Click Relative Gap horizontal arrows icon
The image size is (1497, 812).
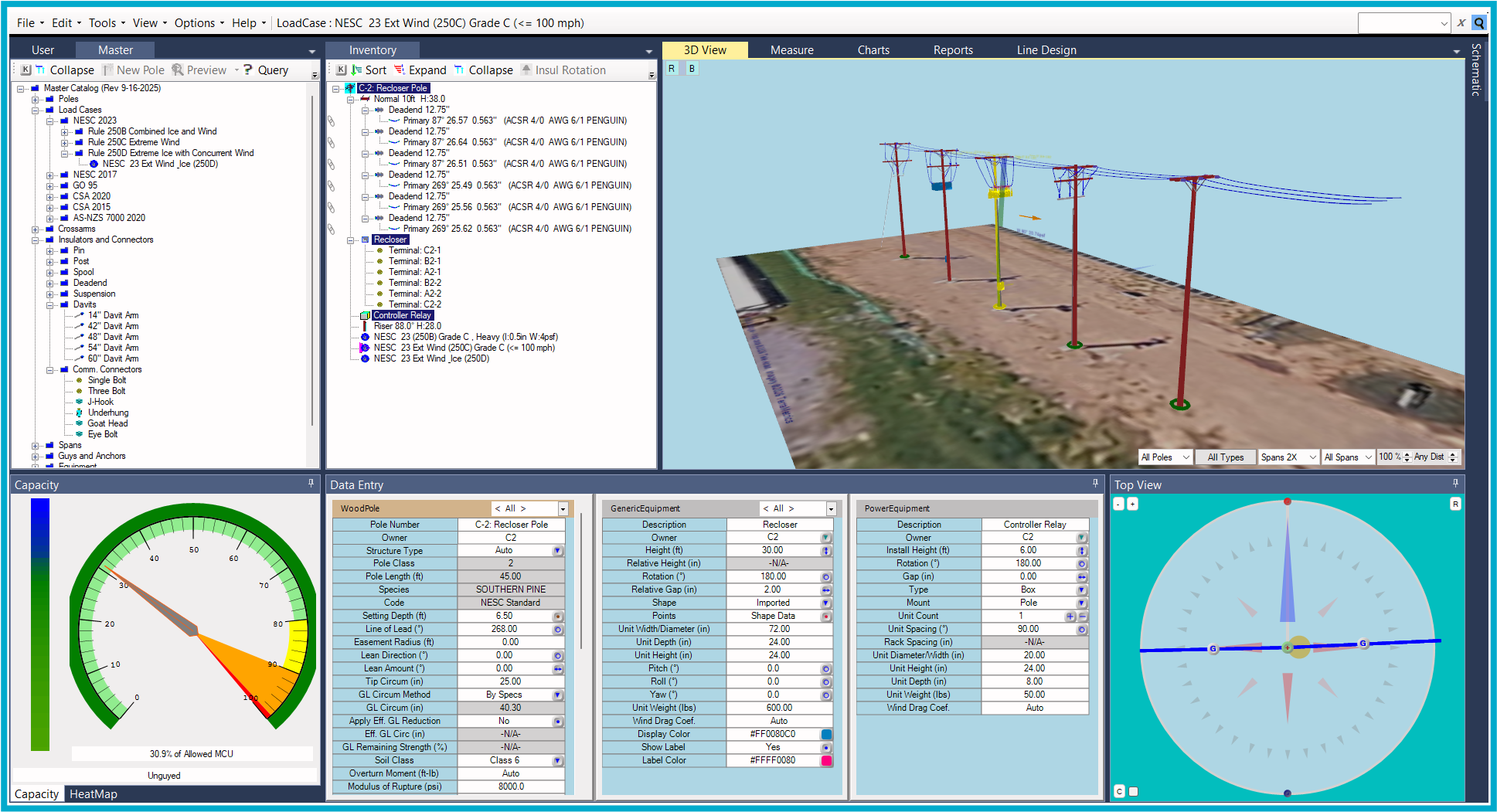tap(826, 590)
